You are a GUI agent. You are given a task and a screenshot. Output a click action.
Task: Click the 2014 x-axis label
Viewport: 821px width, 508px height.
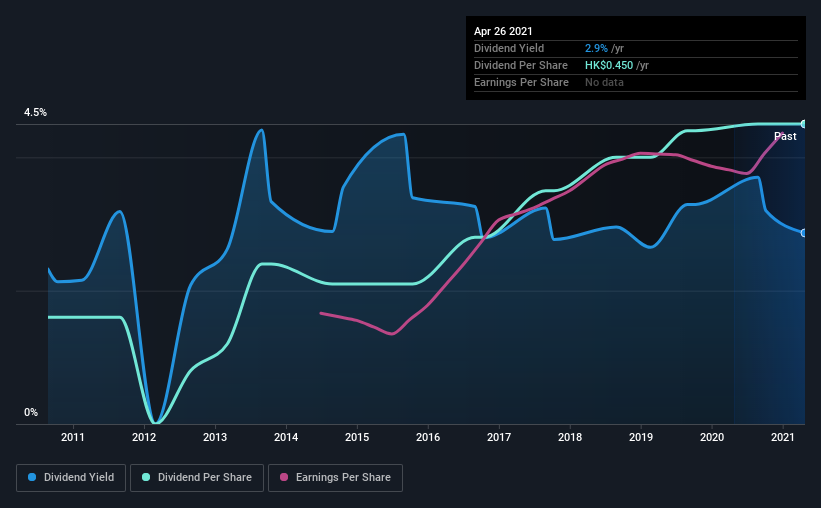click(286, 437)
